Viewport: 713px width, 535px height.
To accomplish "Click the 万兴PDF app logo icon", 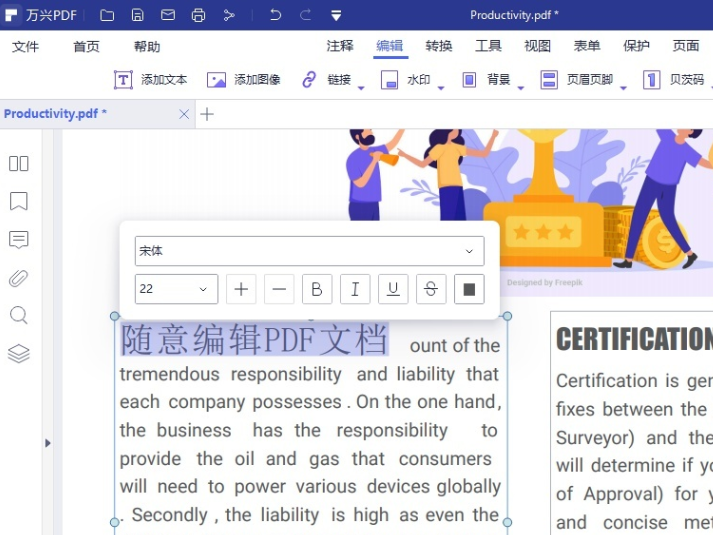I will click(11, 15).
